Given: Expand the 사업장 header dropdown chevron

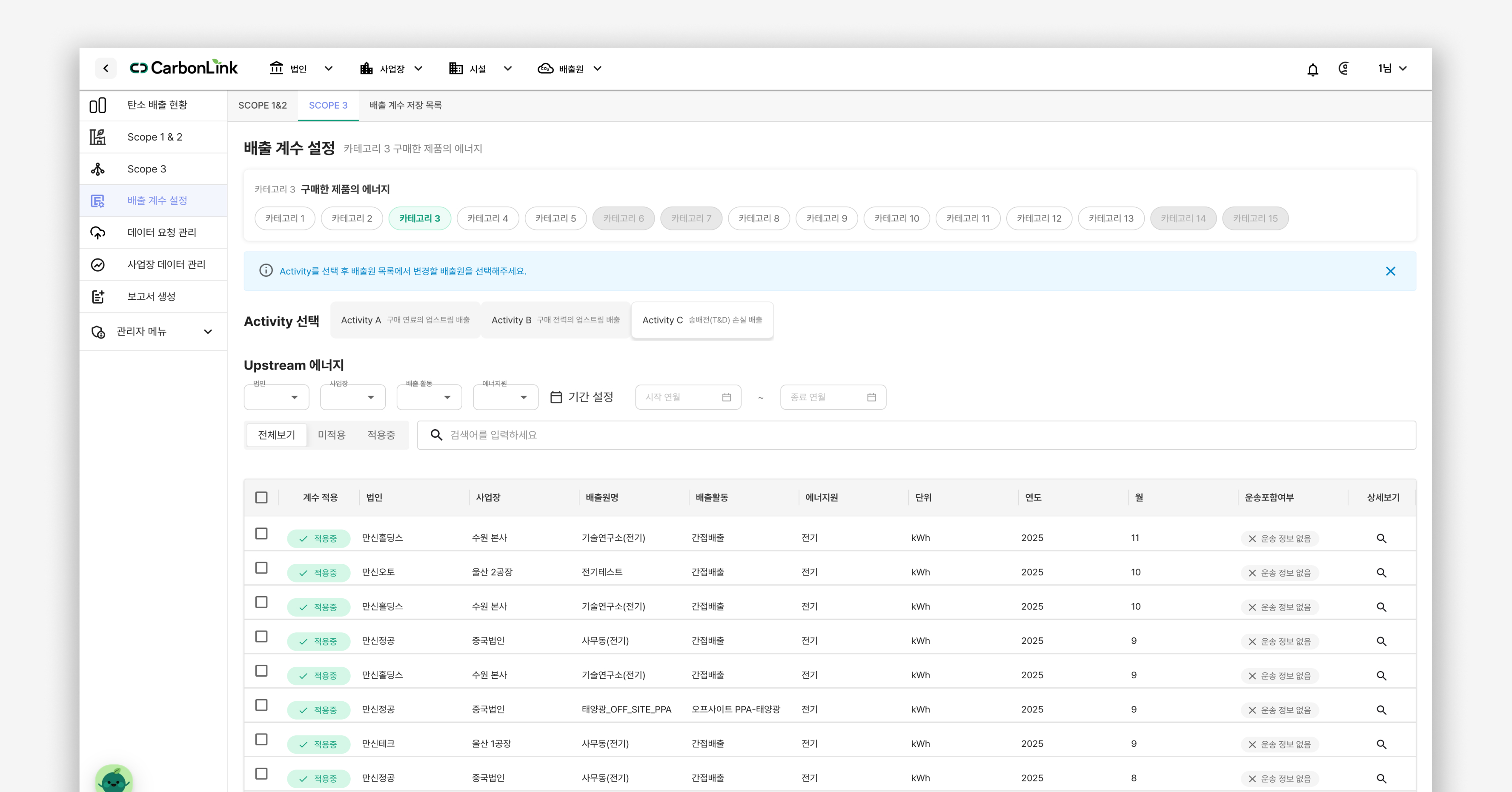Looking at the screenshot, I should click(x=418, y=69).
